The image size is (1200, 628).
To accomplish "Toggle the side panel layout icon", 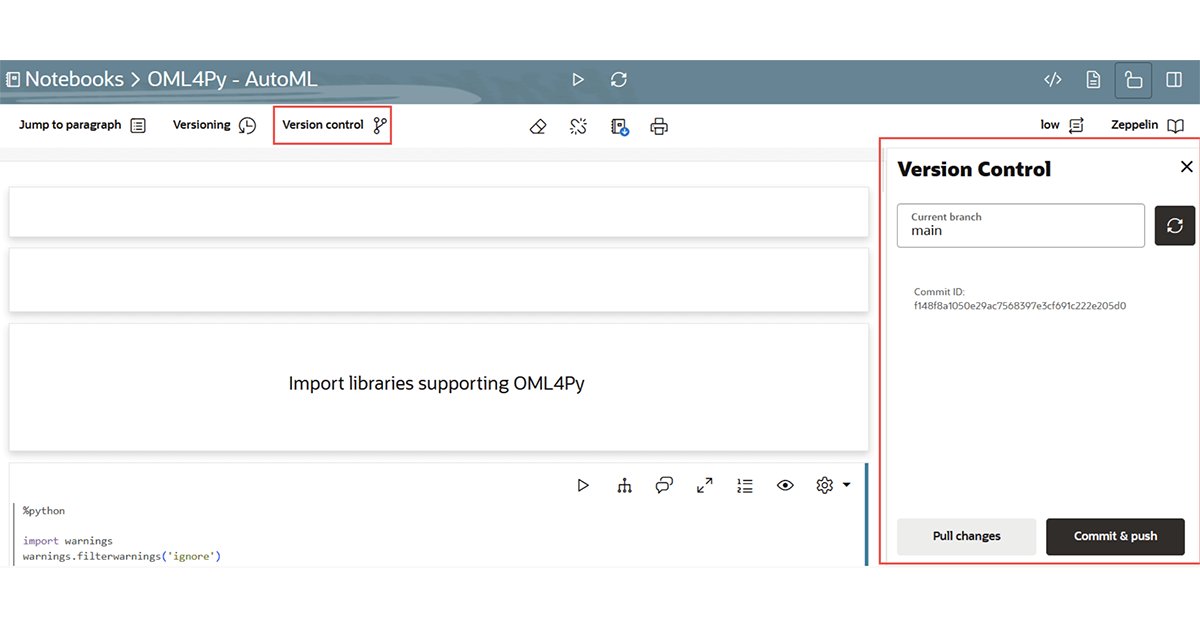I will click(1175, 80).
